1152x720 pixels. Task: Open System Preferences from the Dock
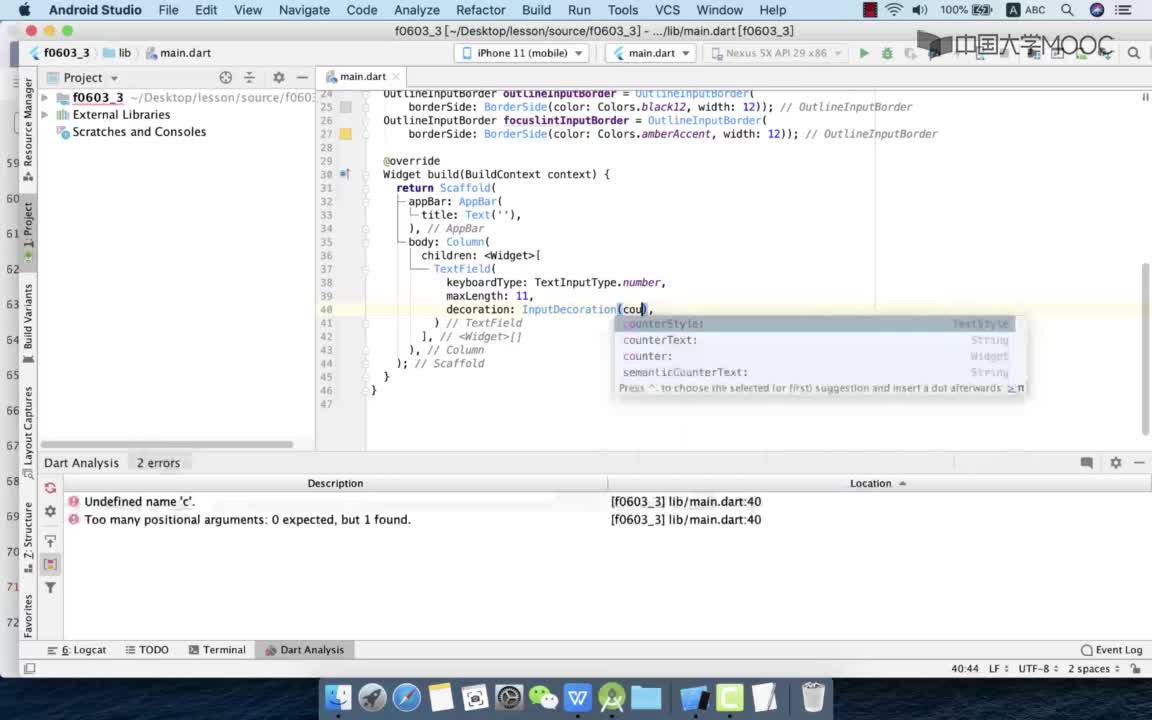(x=508, y=696)
